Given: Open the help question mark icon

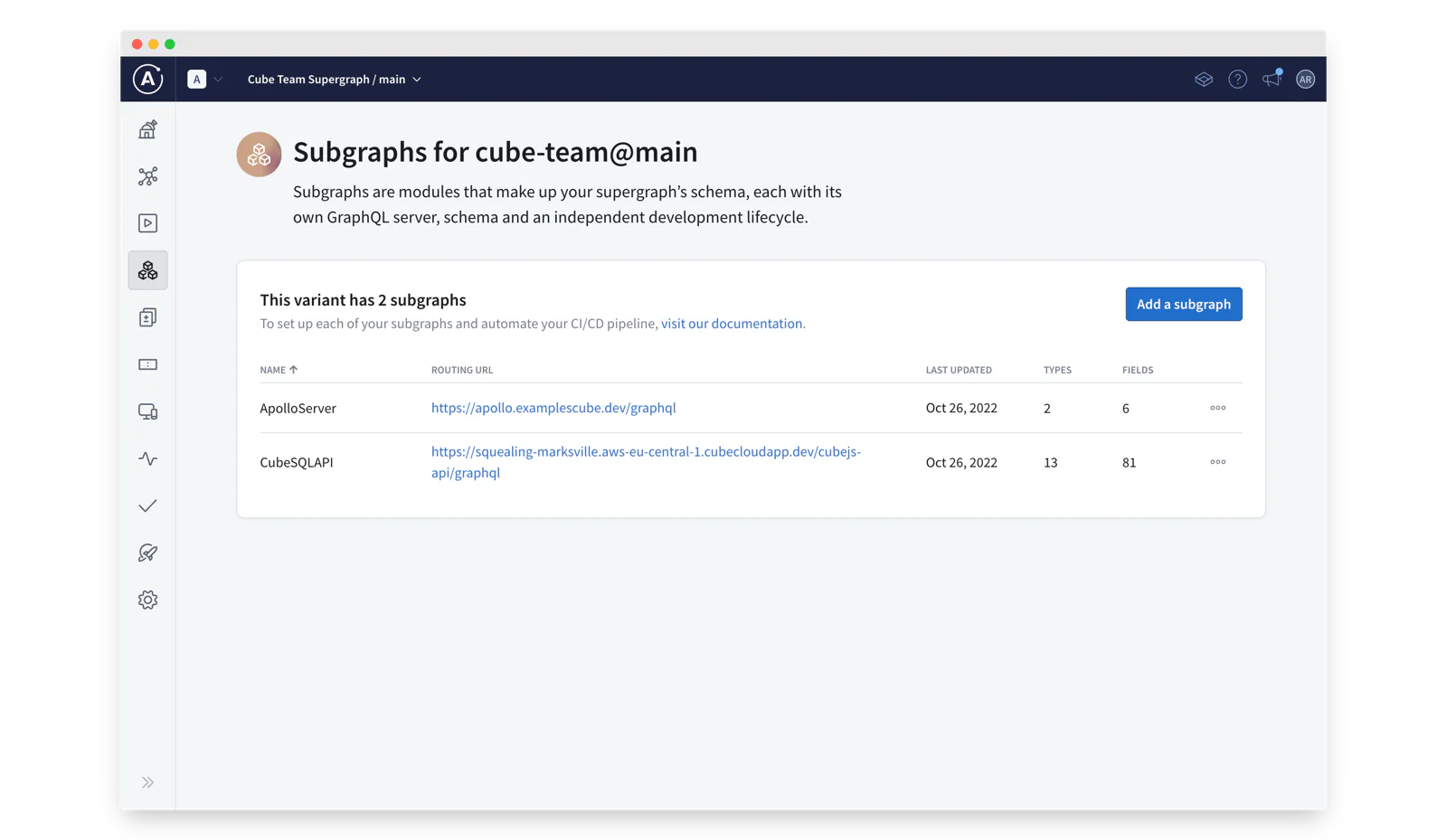Looking at the screenshot, I should [1237, 80].
